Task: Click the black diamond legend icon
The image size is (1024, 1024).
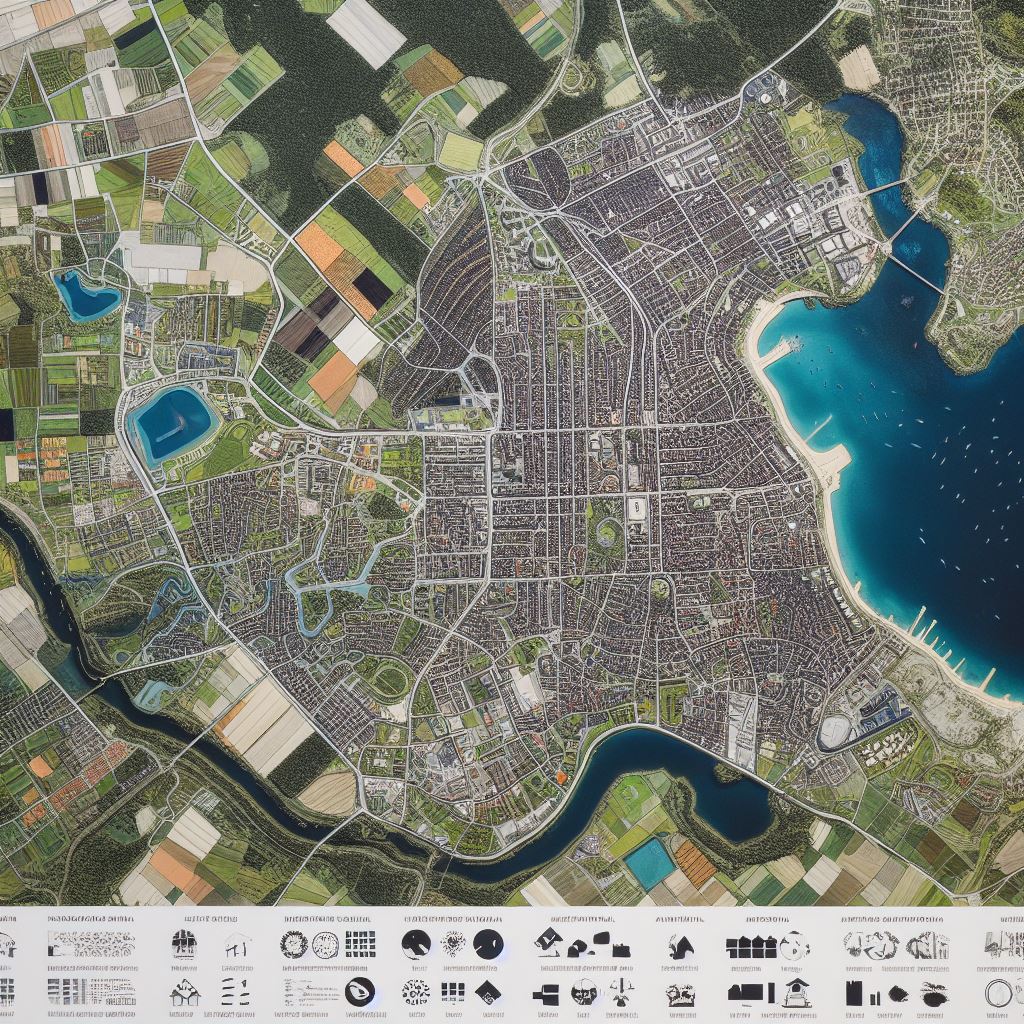Action: tap(486, 992)
